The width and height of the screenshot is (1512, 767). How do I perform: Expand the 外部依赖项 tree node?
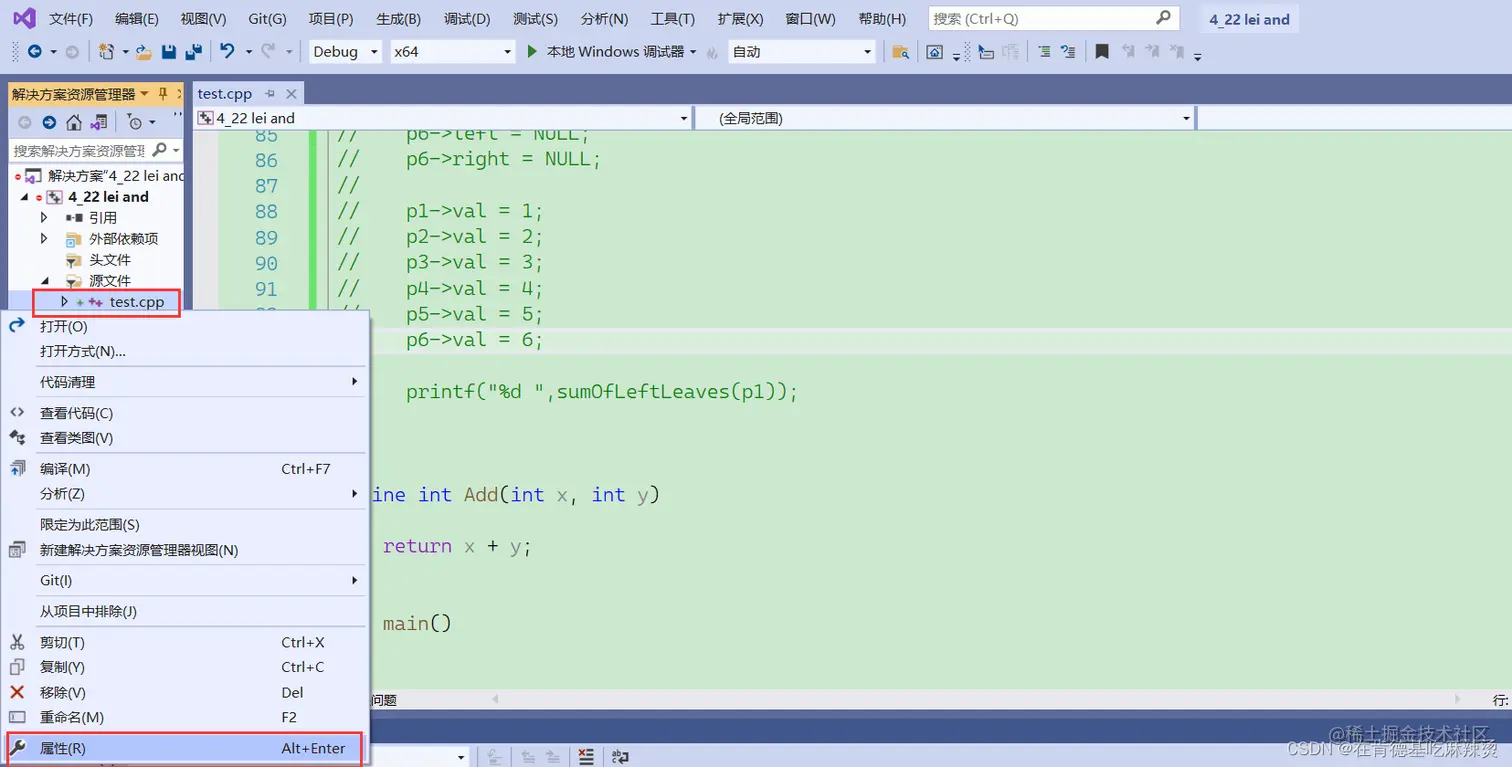(x=44, y=238)
